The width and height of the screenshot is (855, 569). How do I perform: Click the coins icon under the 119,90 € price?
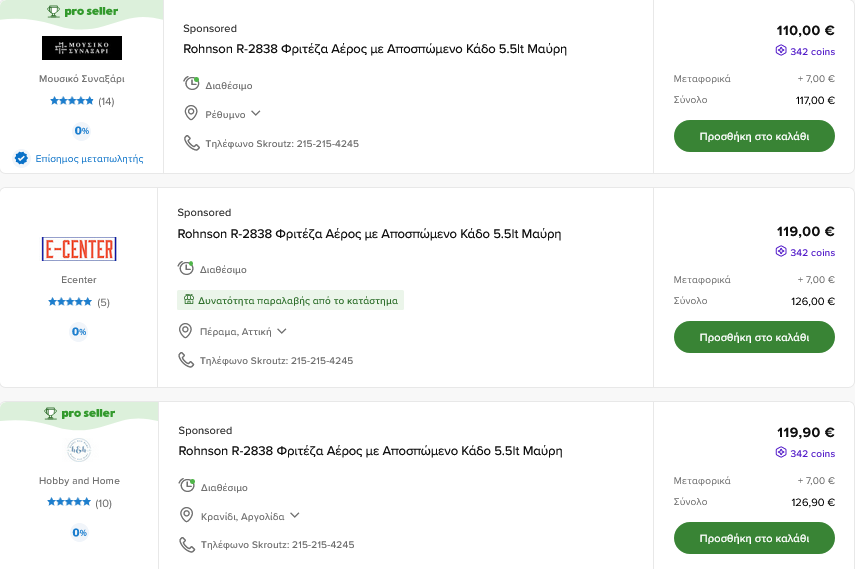(x=781, y=453)
